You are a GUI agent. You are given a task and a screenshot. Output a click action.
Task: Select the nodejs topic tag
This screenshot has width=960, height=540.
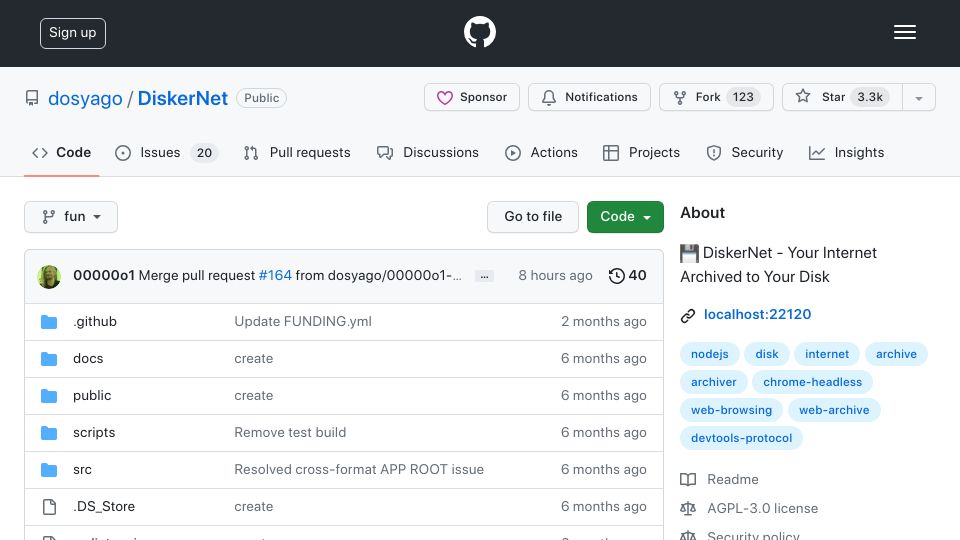(x=710, y=354)
